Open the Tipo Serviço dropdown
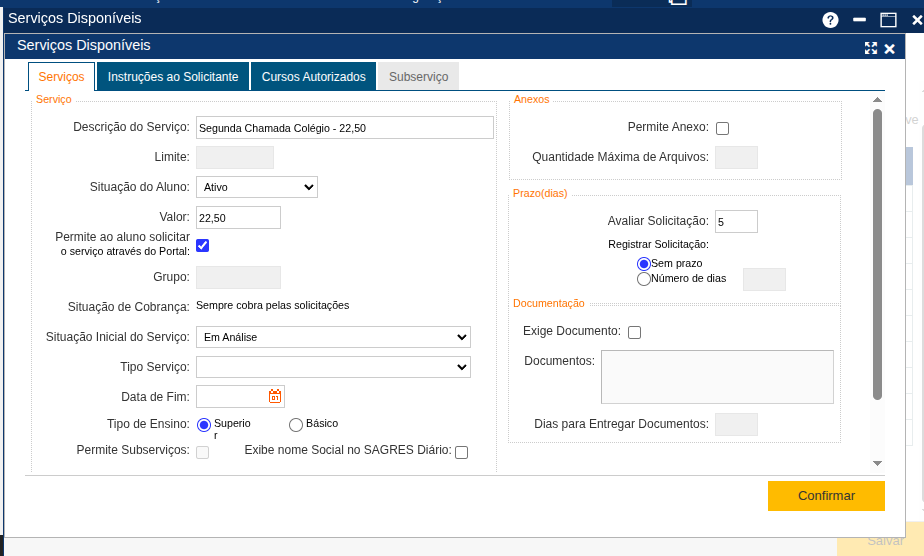This screenshot has width=924, height=556. [x=333, y=367]
